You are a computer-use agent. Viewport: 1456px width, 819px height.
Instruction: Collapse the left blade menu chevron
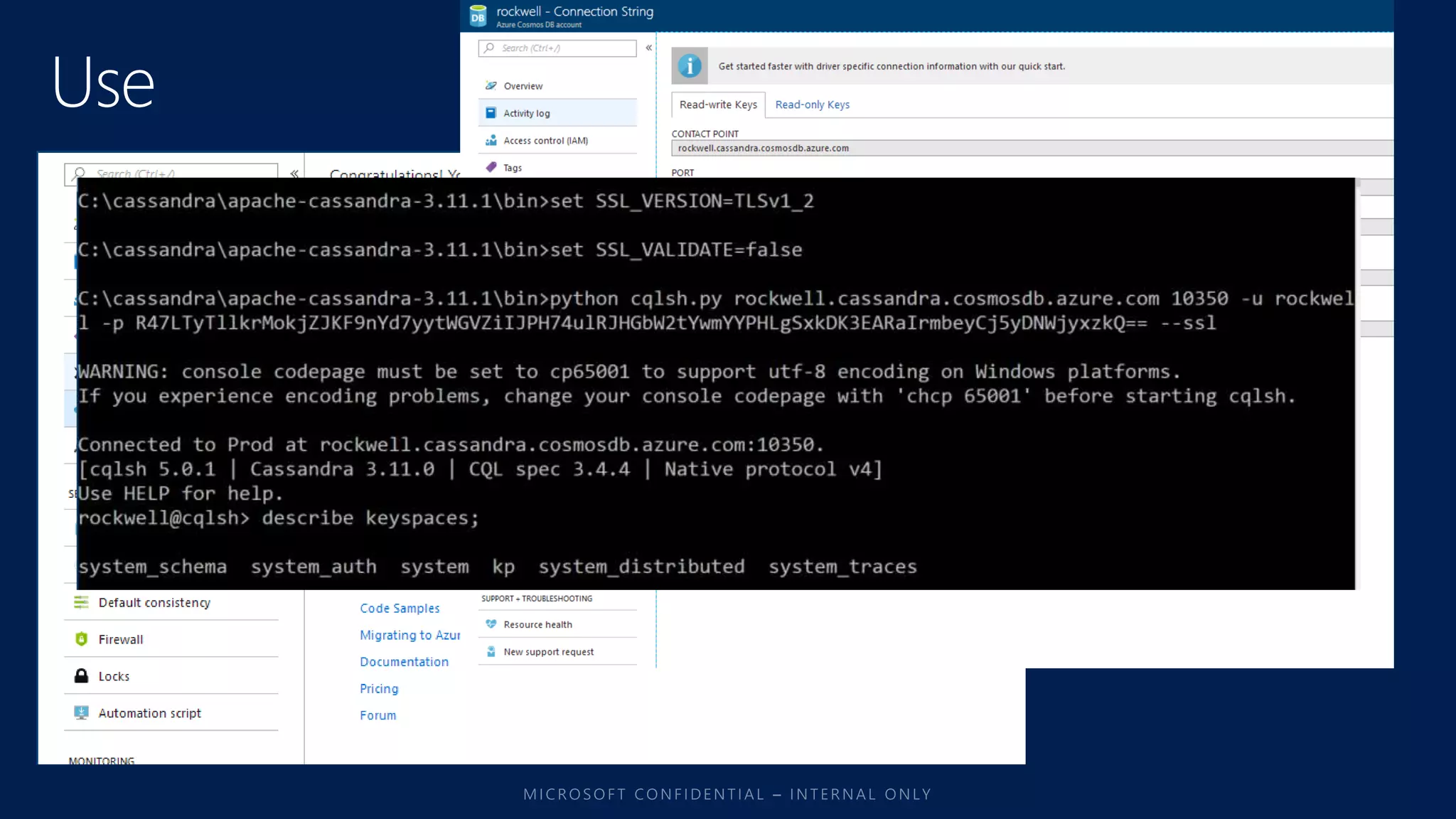(x=294, y=173)
